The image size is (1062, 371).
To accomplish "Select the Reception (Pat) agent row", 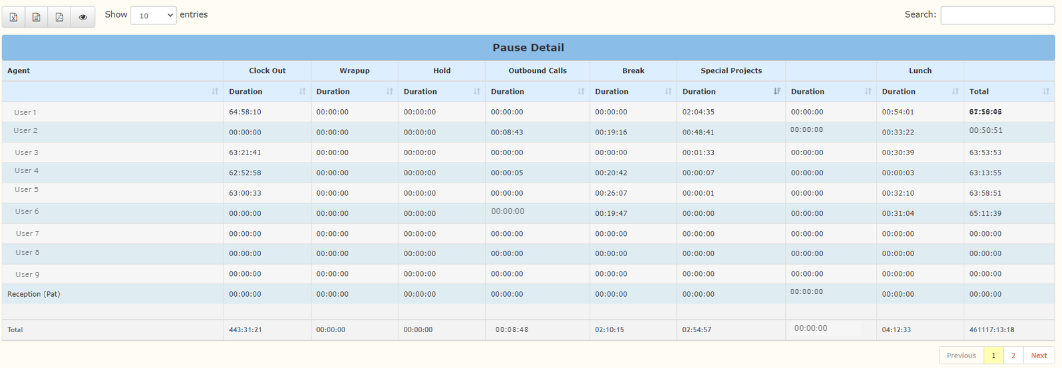I will [528, 294].
